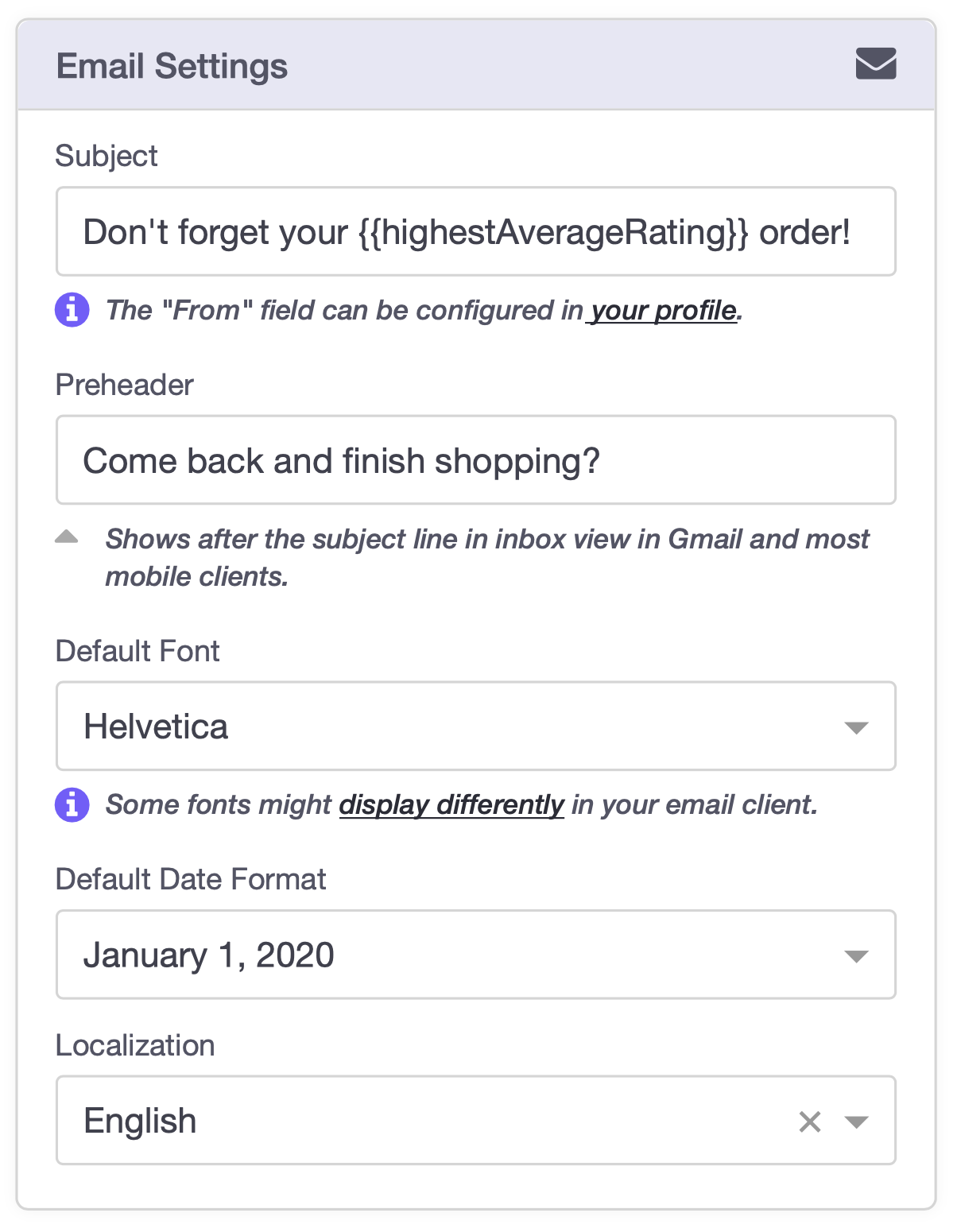Viewport: 957px width, 1232px height.
Task: Open the Default Font dropdown showing Helvetica
Action: click(x=445, y=726)
